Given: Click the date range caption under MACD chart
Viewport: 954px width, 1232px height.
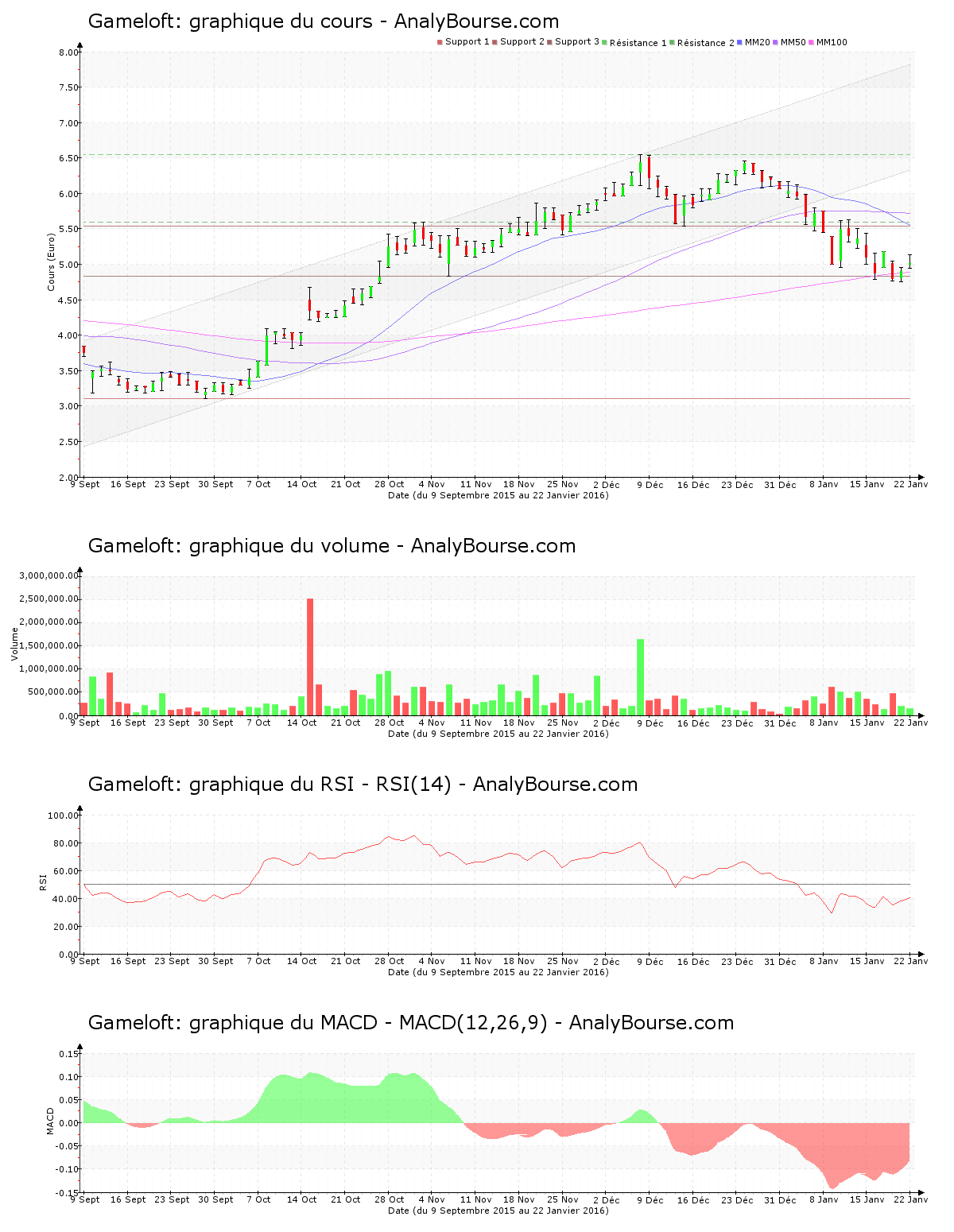Looking at the screenshot, I should click(x=498, y=1211).
